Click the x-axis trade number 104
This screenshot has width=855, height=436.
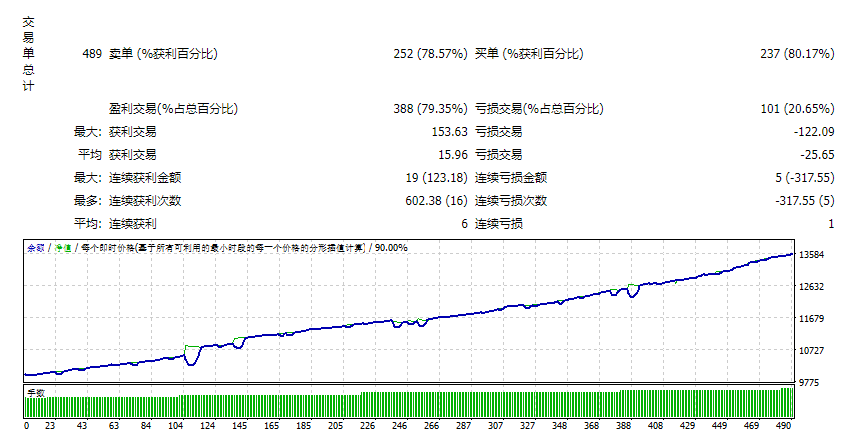176,426
